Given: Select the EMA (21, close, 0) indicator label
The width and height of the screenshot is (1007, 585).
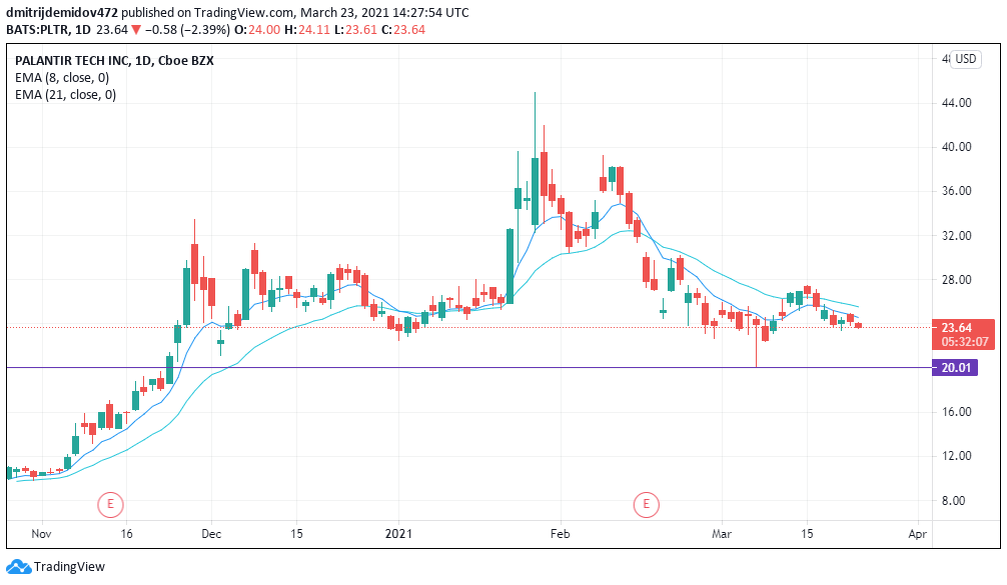Looking at the screenshot, I should (x=66, y=94).
